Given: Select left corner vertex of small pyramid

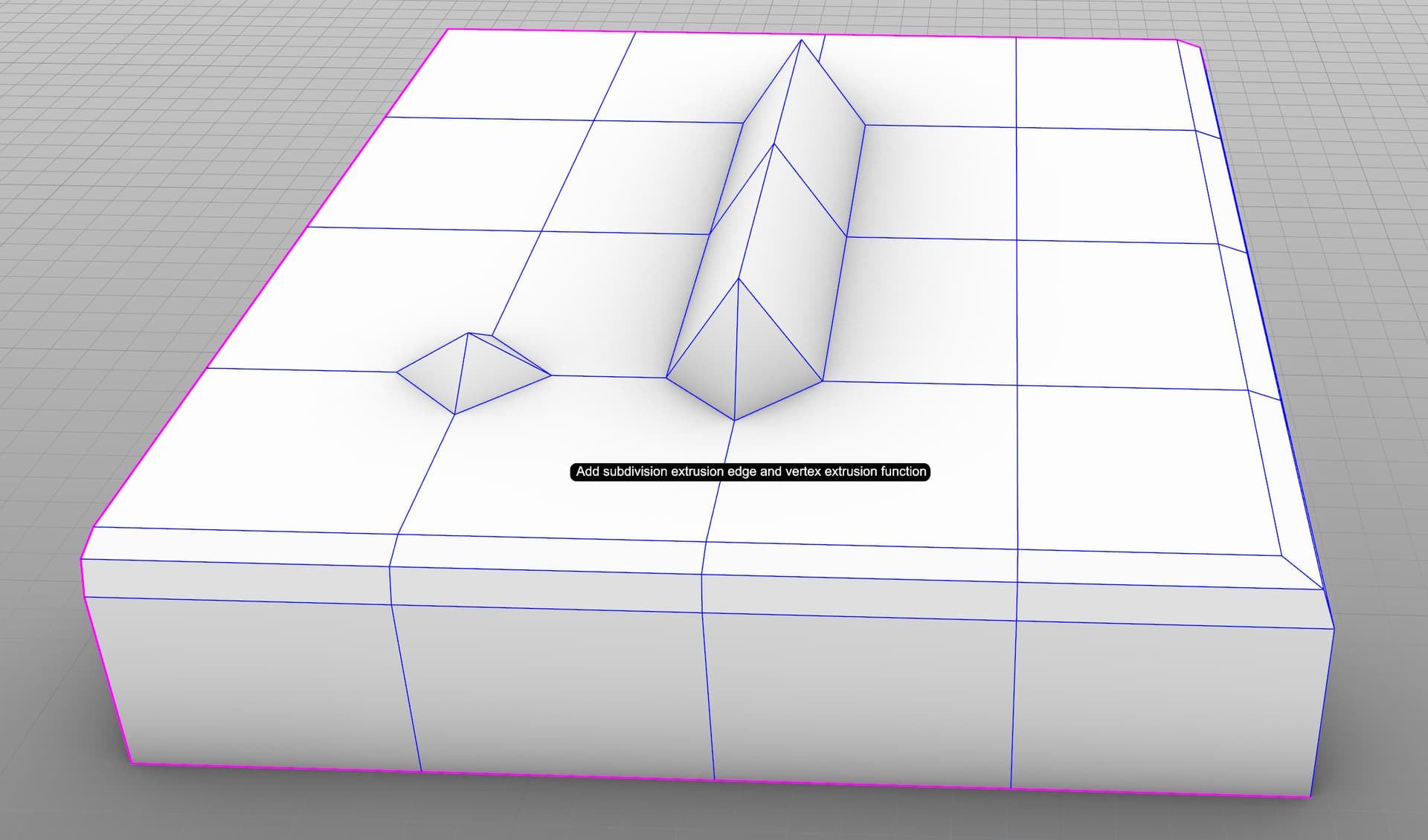Looking at the screenshot, I should point(397,372).
